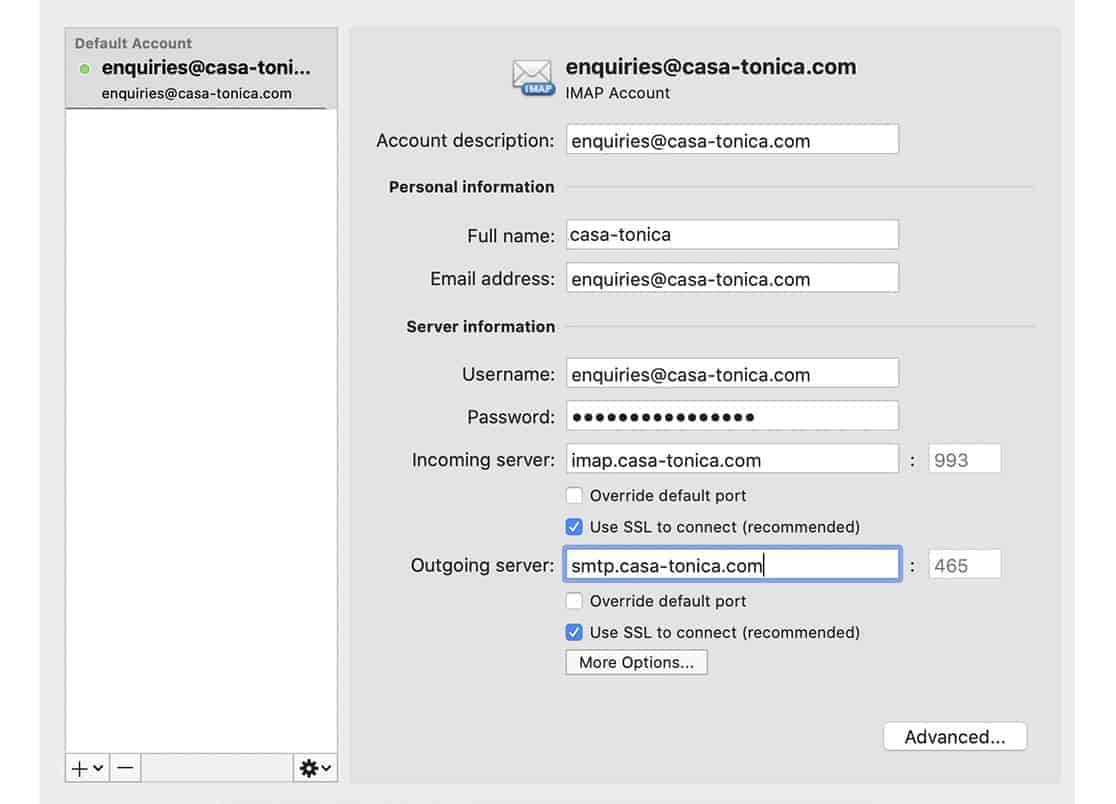Click the minus remove account button
Viewport: 1116px width, 804px height.
tap(125, 768)
